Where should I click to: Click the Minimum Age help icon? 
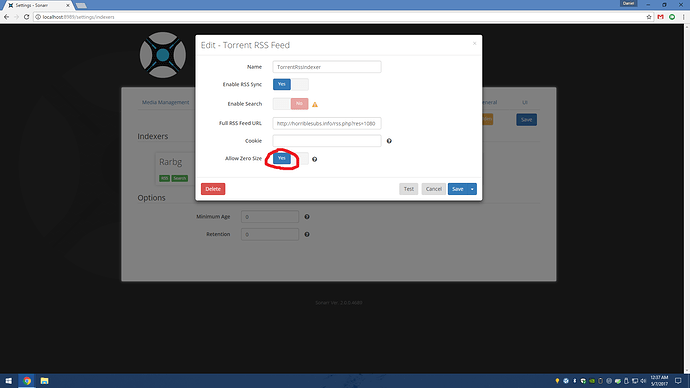coord(307,216)
